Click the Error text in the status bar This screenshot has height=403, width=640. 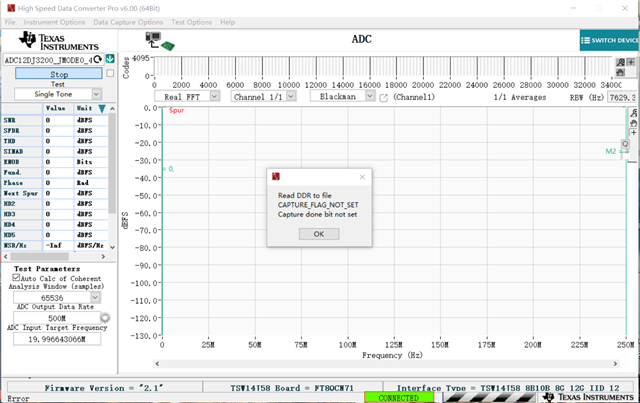pos(18,399)
